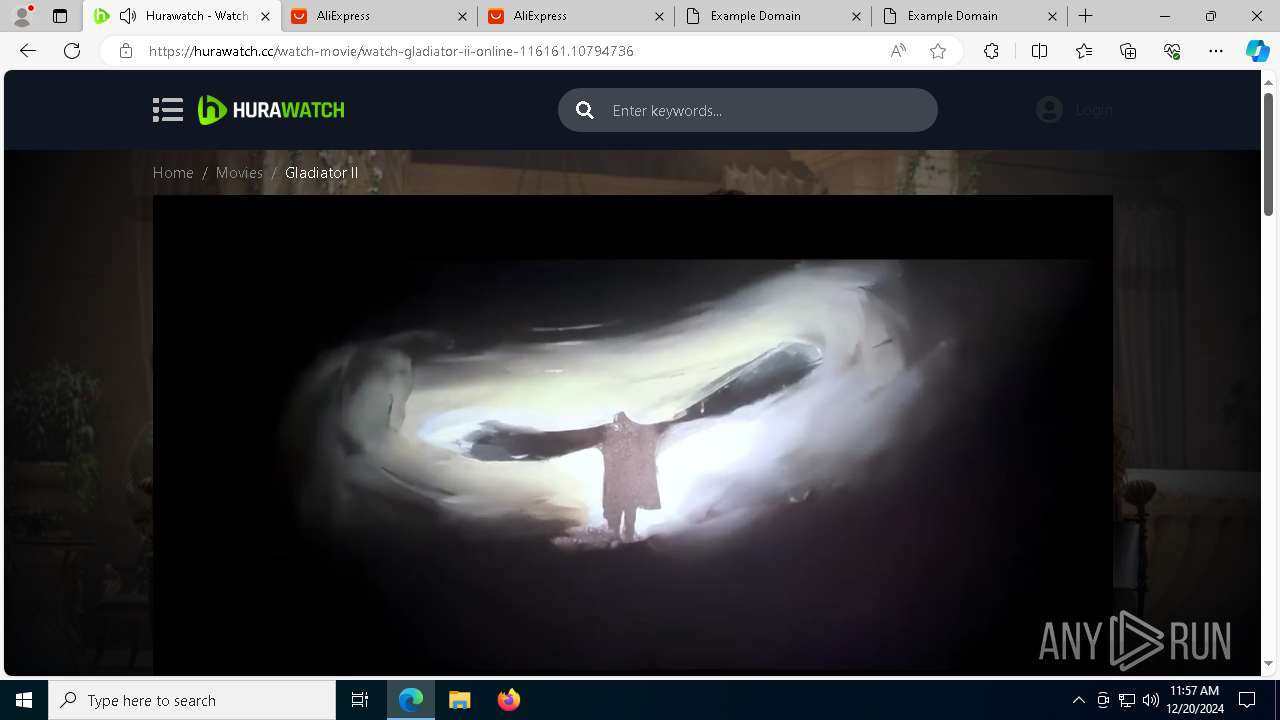This screenshot has height=720, width=1280.
Task: Click the user avatar icon beside Login
Action: (x=1049, y=110)
